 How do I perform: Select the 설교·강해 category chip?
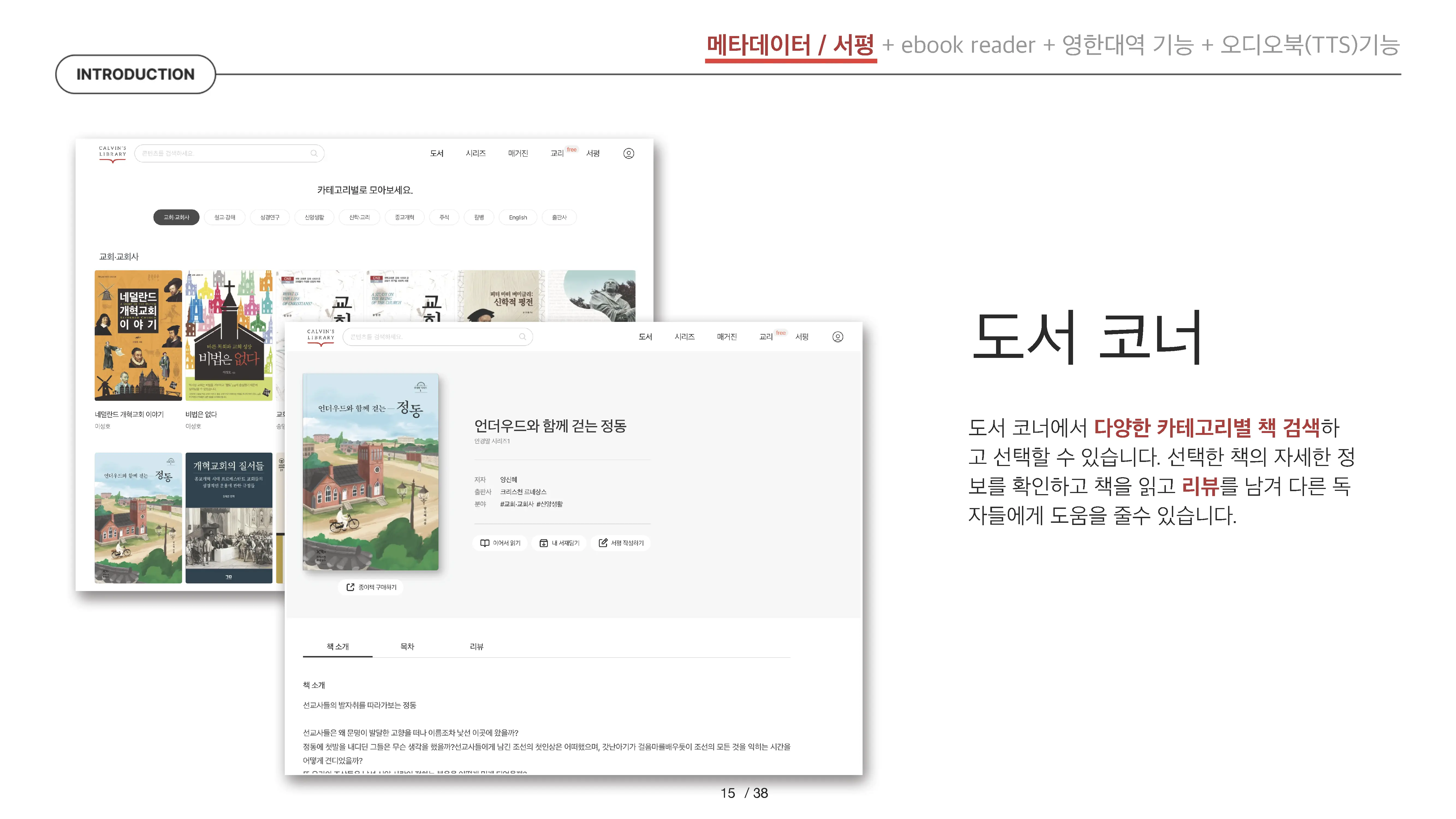coord(224,217)
